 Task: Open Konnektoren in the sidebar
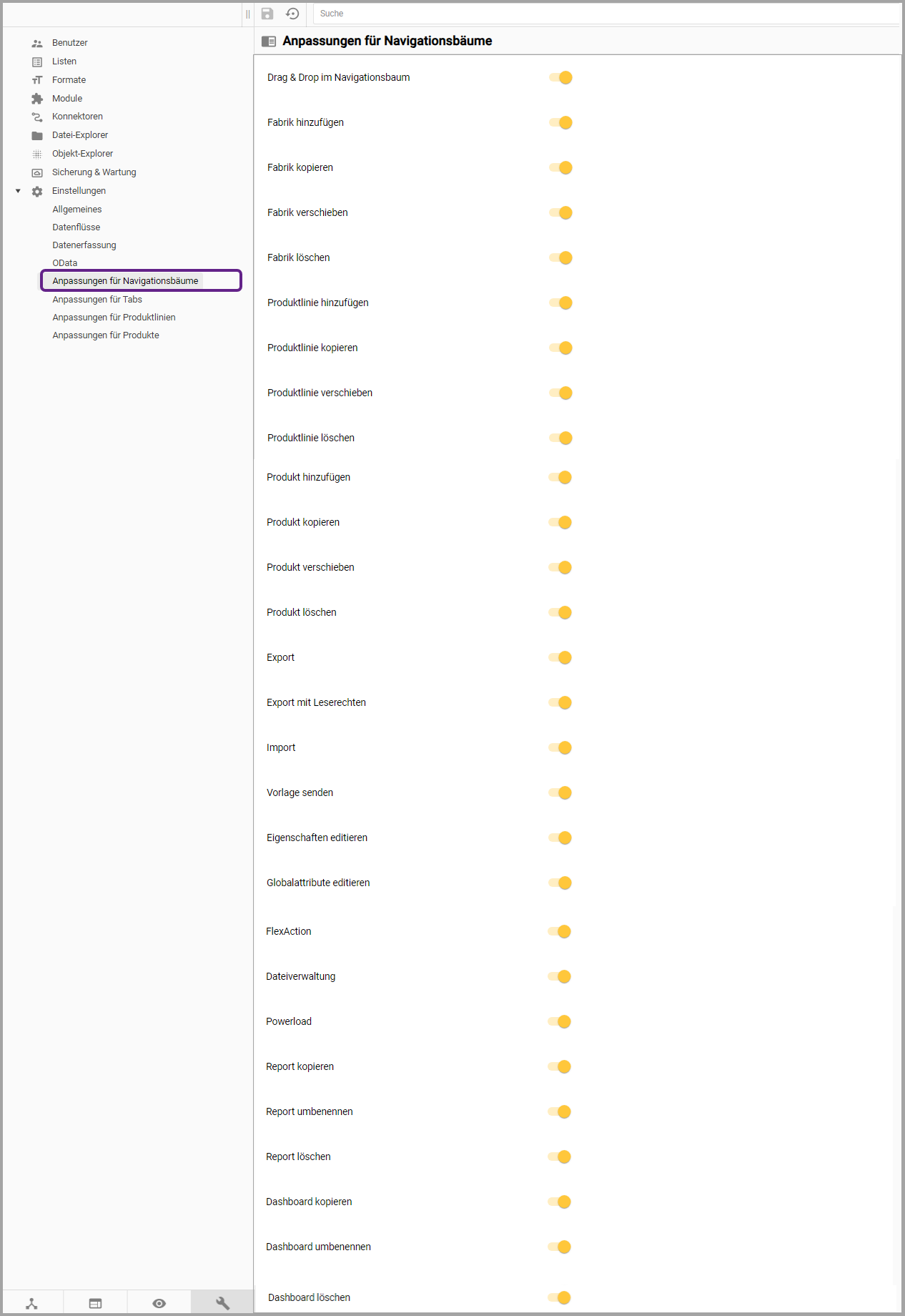click(77, 117)
